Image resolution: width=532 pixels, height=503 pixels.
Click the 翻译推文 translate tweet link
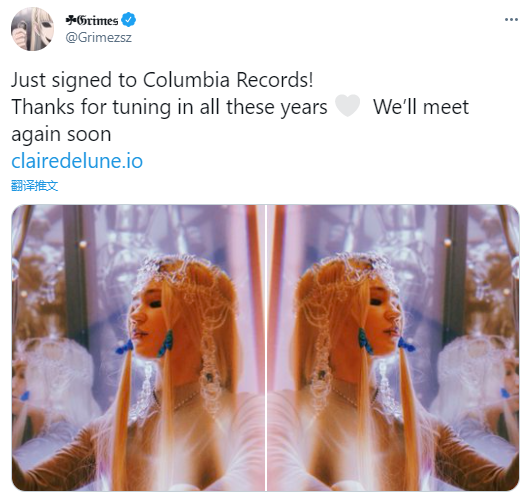coord(35,186)
